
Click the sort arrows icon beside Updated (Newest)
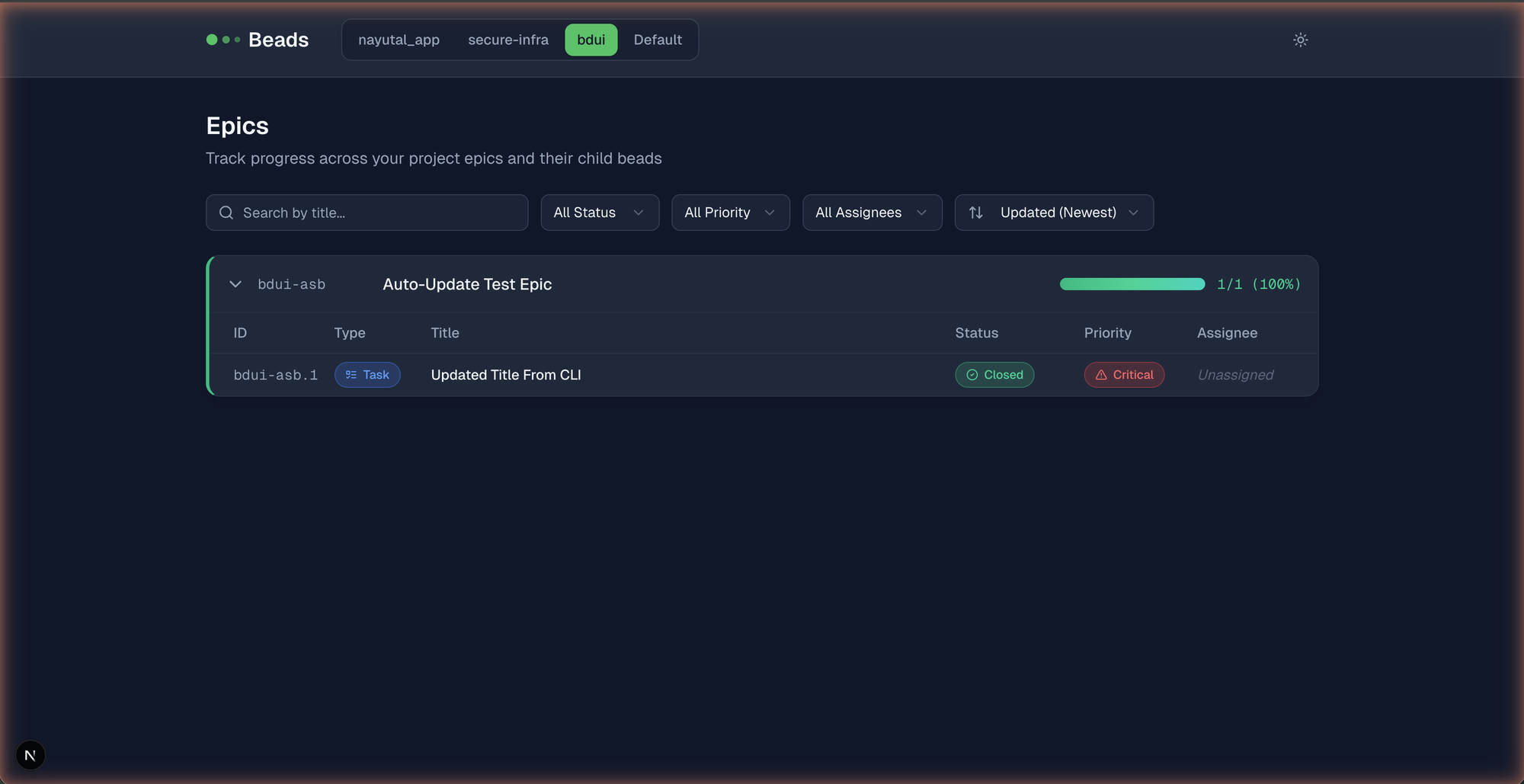(976, 213)
